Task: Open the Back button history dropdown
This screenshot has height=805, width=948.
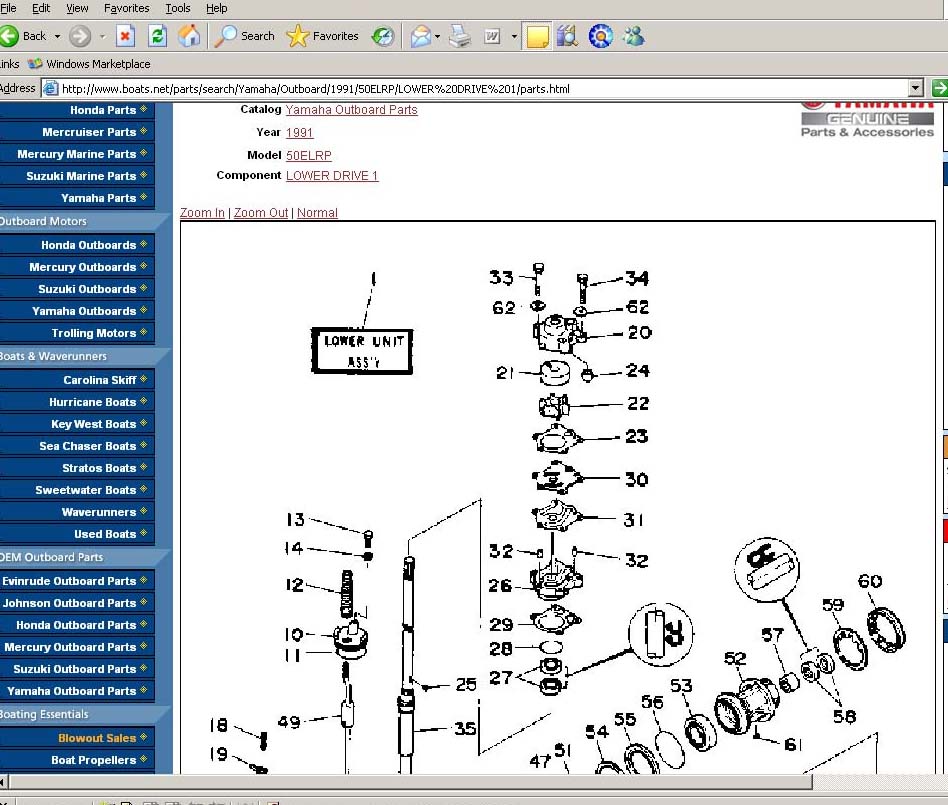Action: tap(57, 36)
